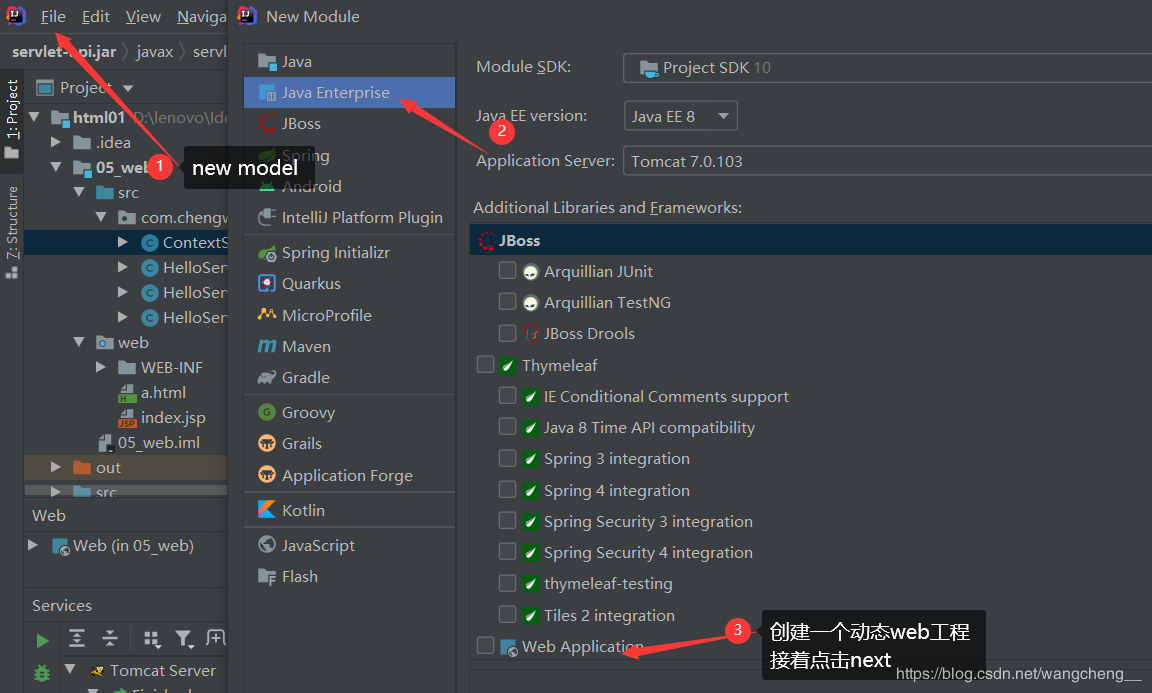Check Tiles 2 integration checkbox
The height and width of the screenshot is (693, 1152).
(x=507, y=614)
